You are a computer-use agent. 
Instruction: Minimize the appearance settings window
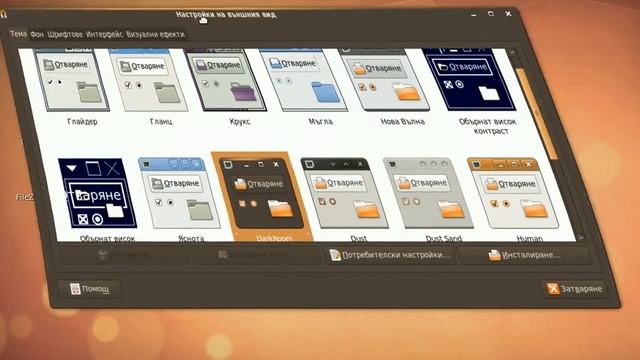pyautogui.click(x=473, y=14)
